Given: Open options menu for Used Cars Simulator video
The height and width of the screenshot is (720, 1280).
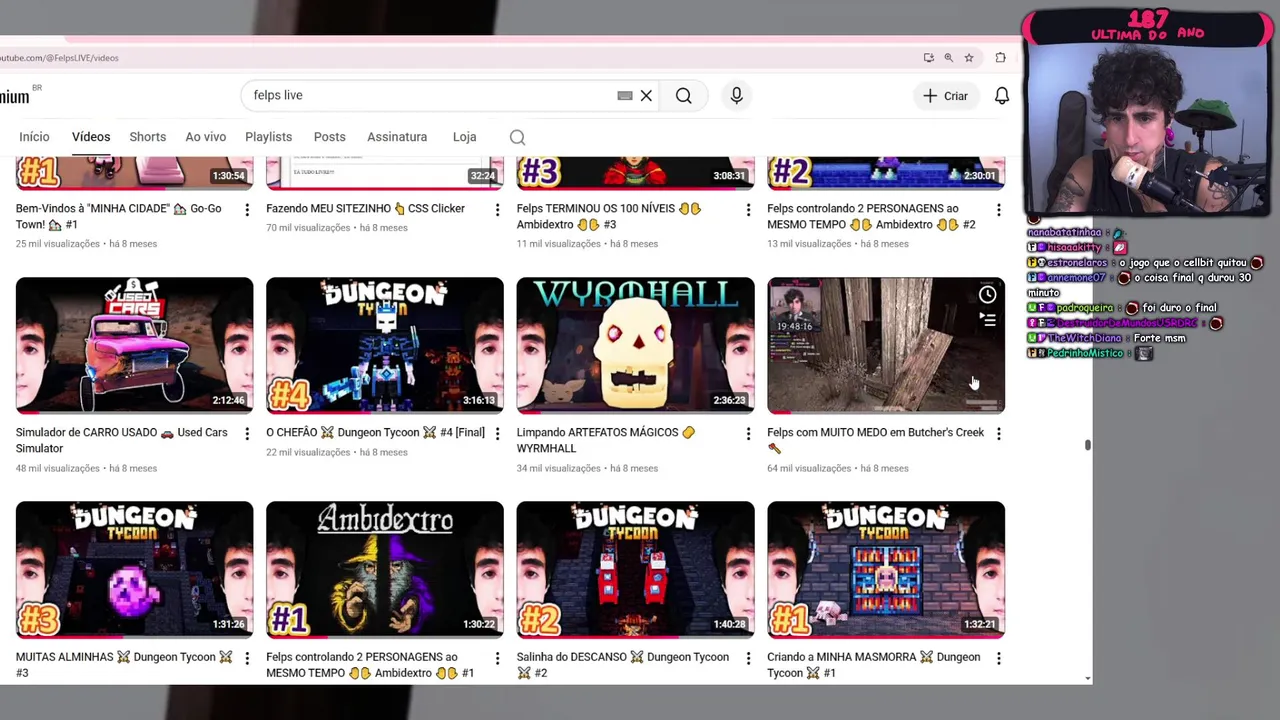Looking at the screenshot, I should (246, 433).
